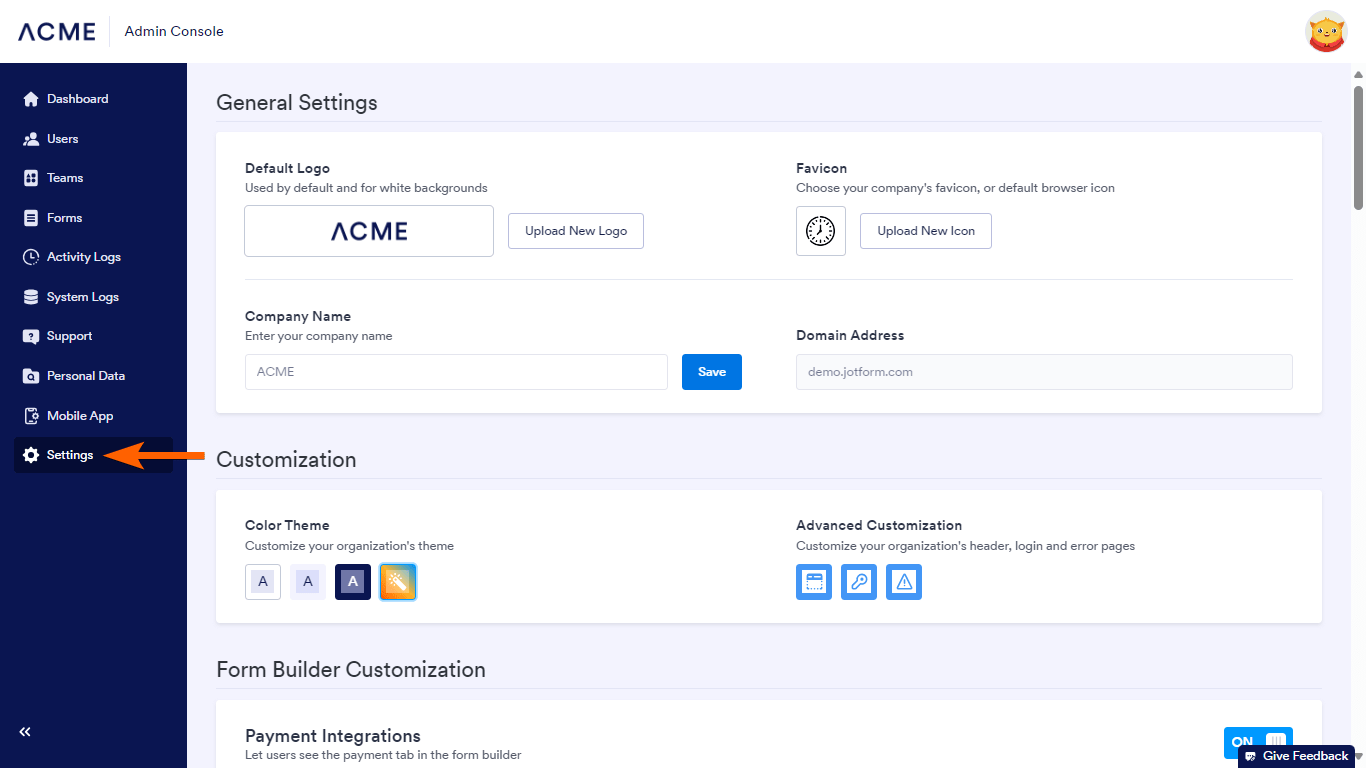Viewport: 1366px width, 768px height.
Task: Go to Dashboard in sidebar
Action: pyautogui.click(x=77, y=99)
